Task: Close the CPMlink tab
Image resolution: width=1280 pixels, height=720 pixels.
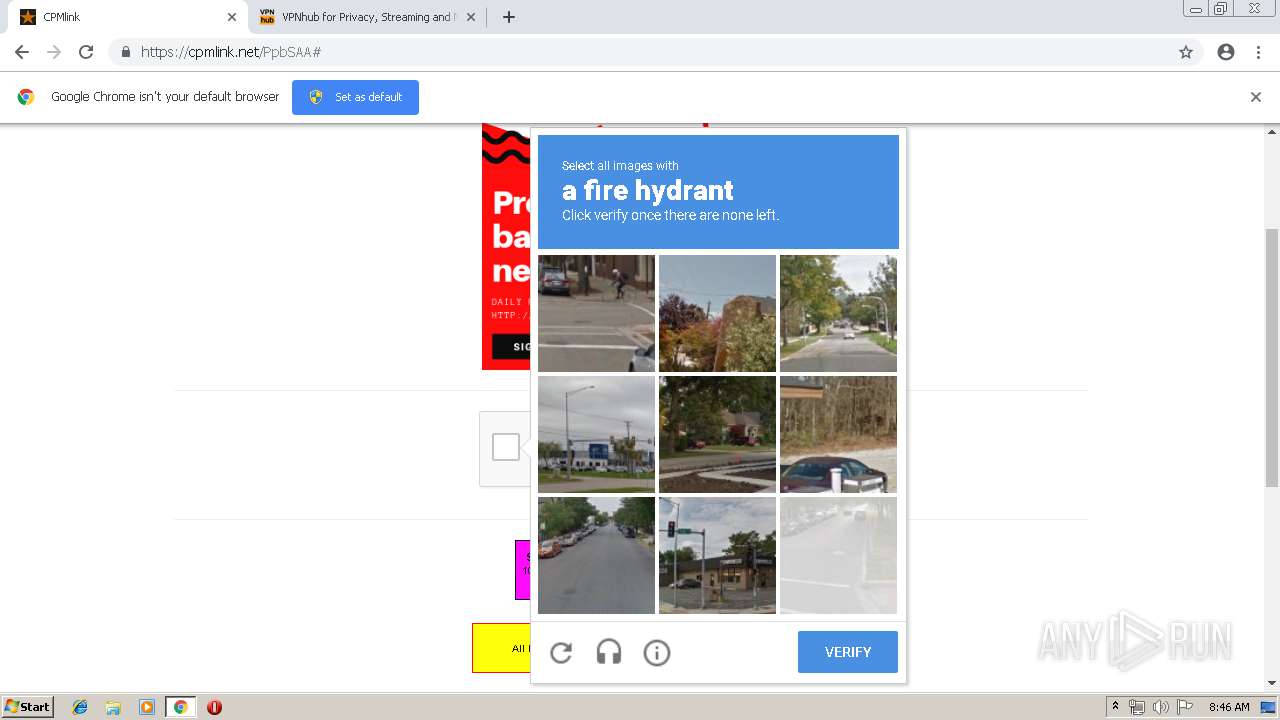Action: coord(231,17)
